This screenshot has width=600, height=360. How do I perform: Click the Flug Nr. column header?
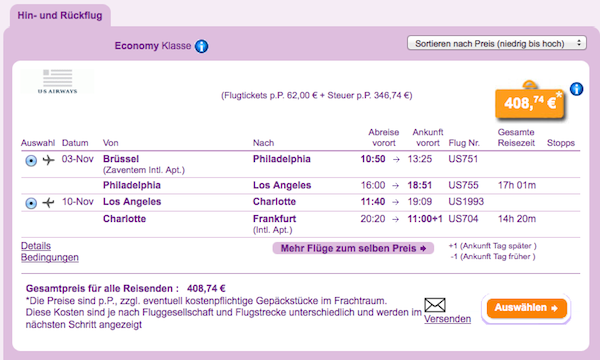(464, 143)
